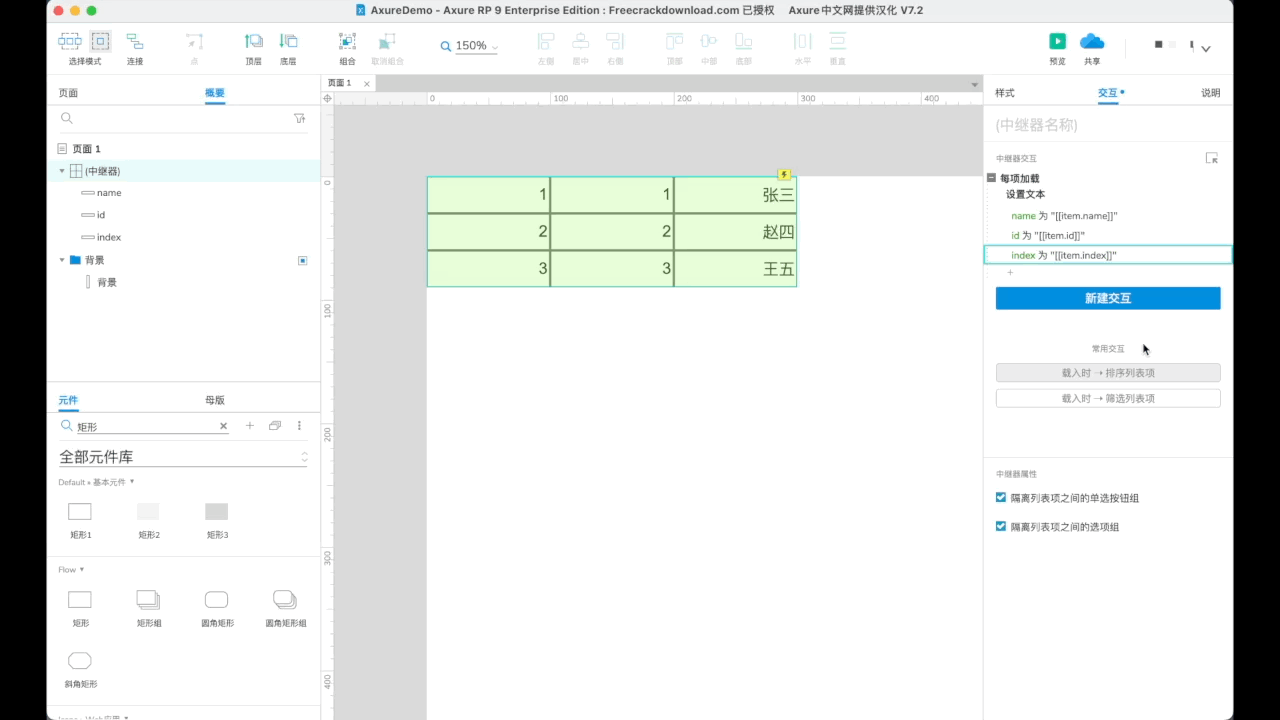Screen dimensions: 1280x720
Task: Switch to the 元件 tab
Action: pos(68,400)
